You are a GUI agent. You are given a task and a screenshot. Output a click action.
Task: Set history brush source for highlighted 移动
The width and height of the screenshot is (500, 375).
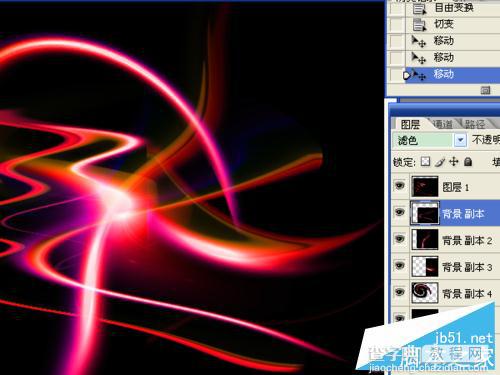(x=397, y=75)
